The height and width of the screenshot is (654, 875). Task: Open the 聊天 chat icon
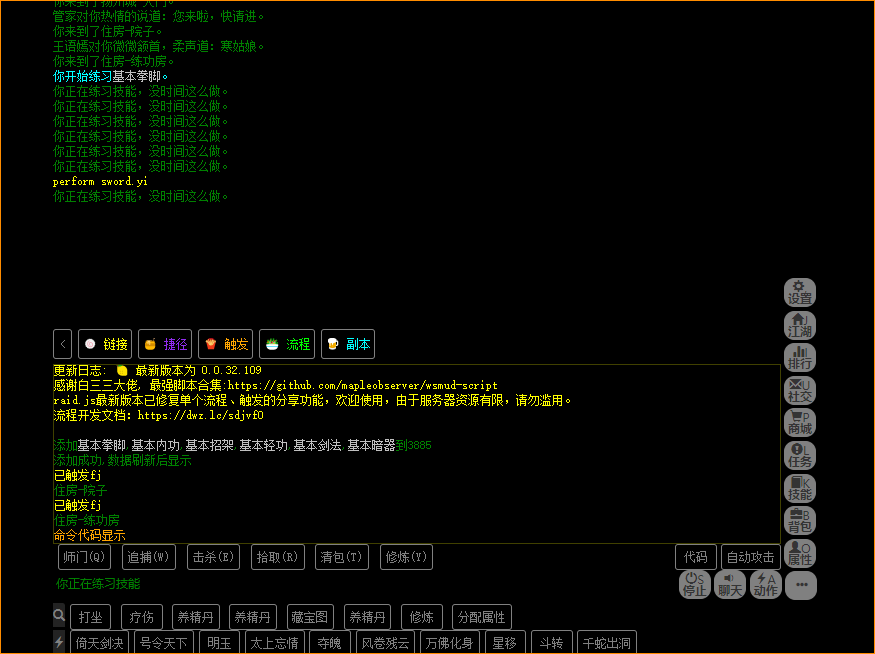click(730, 585)
